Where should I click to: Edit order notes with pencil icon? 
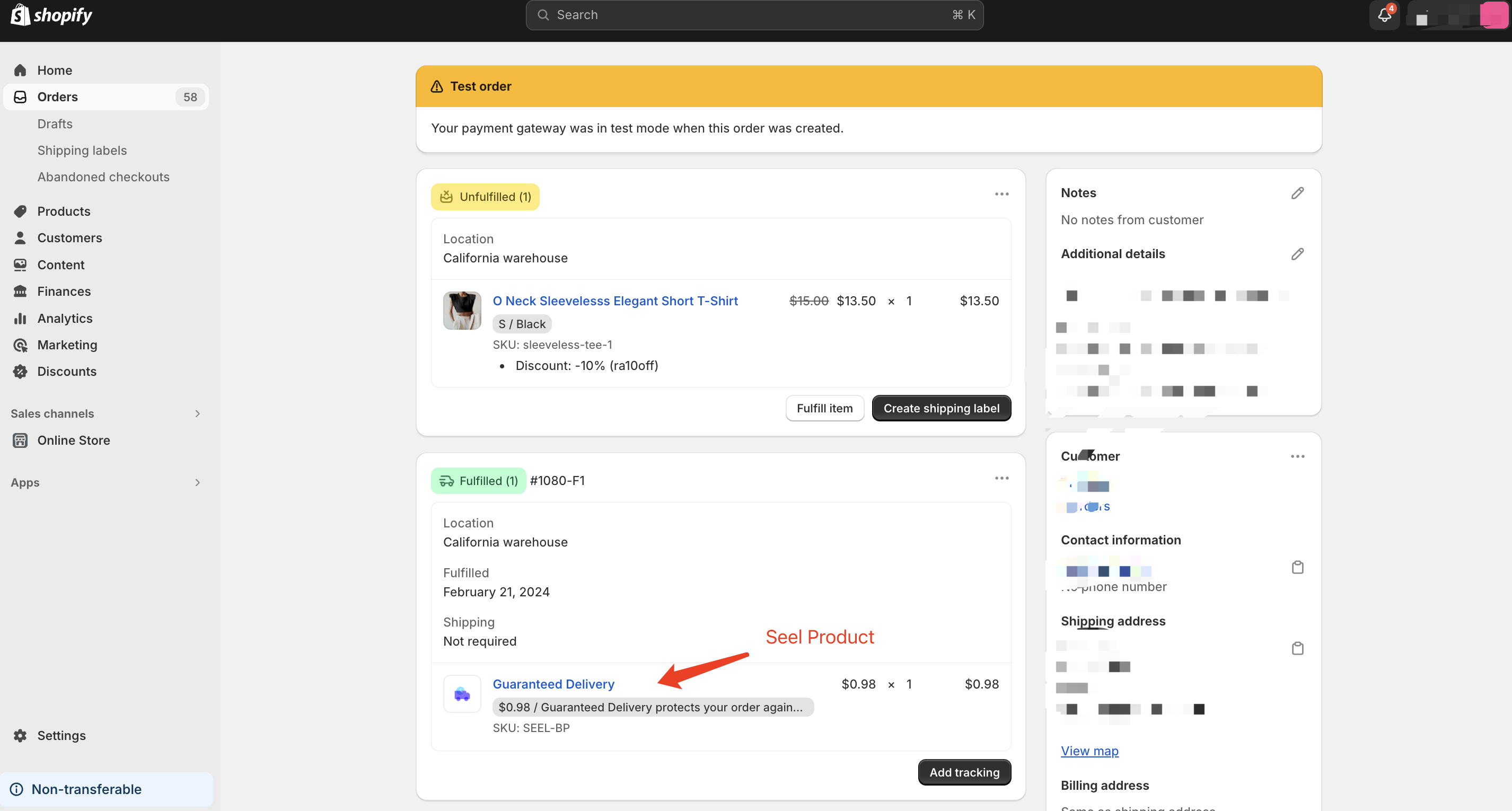point(1297,193)
